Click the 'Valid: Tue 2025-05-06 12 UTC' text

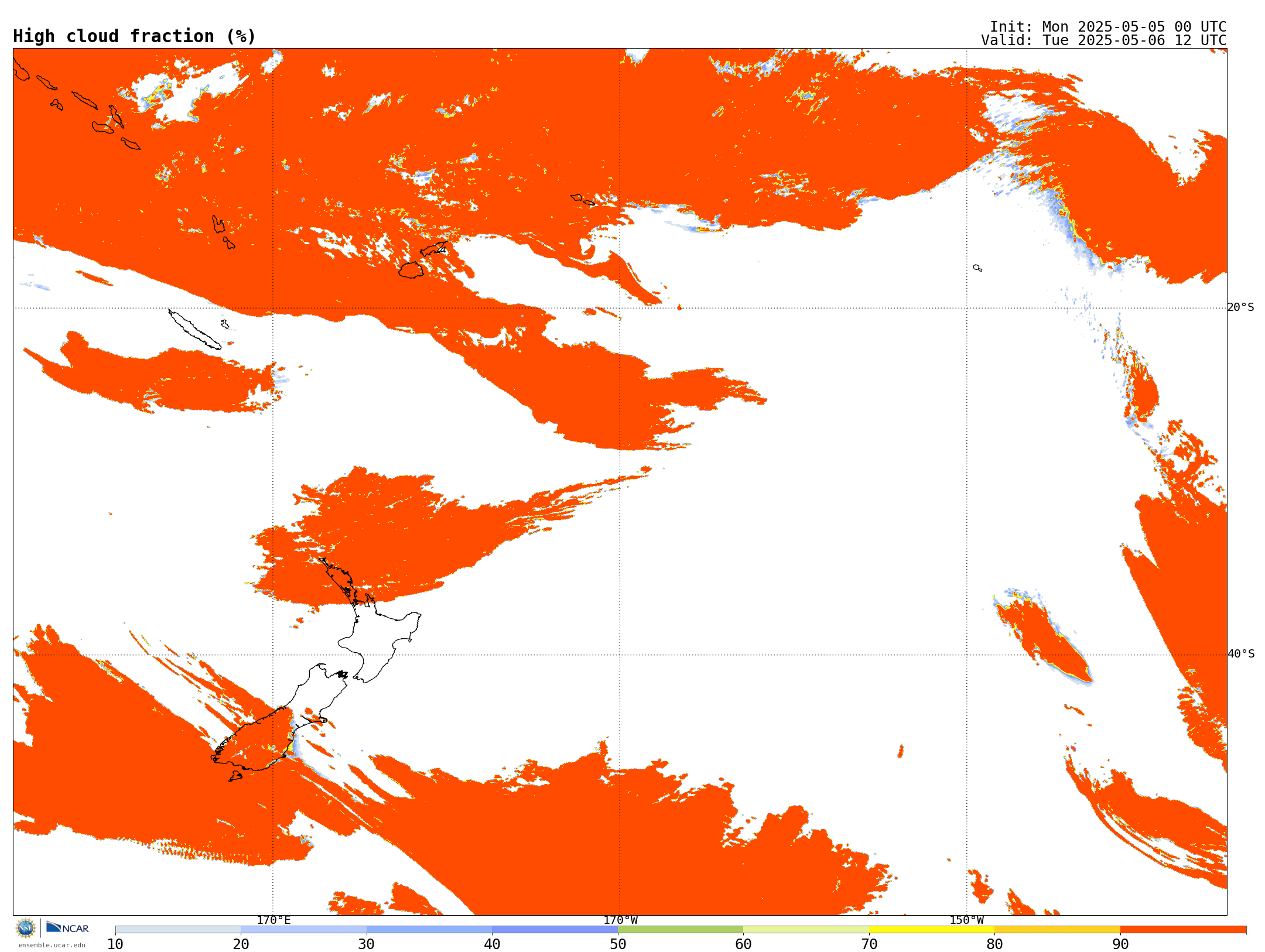pos(1104,40)
